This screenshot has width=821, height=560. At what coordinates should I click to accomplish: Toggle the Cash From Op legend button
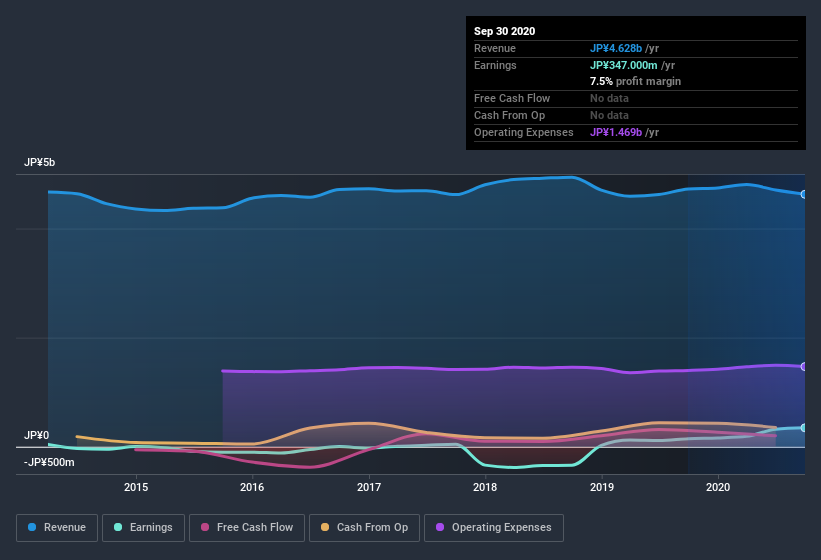[364, 528]
